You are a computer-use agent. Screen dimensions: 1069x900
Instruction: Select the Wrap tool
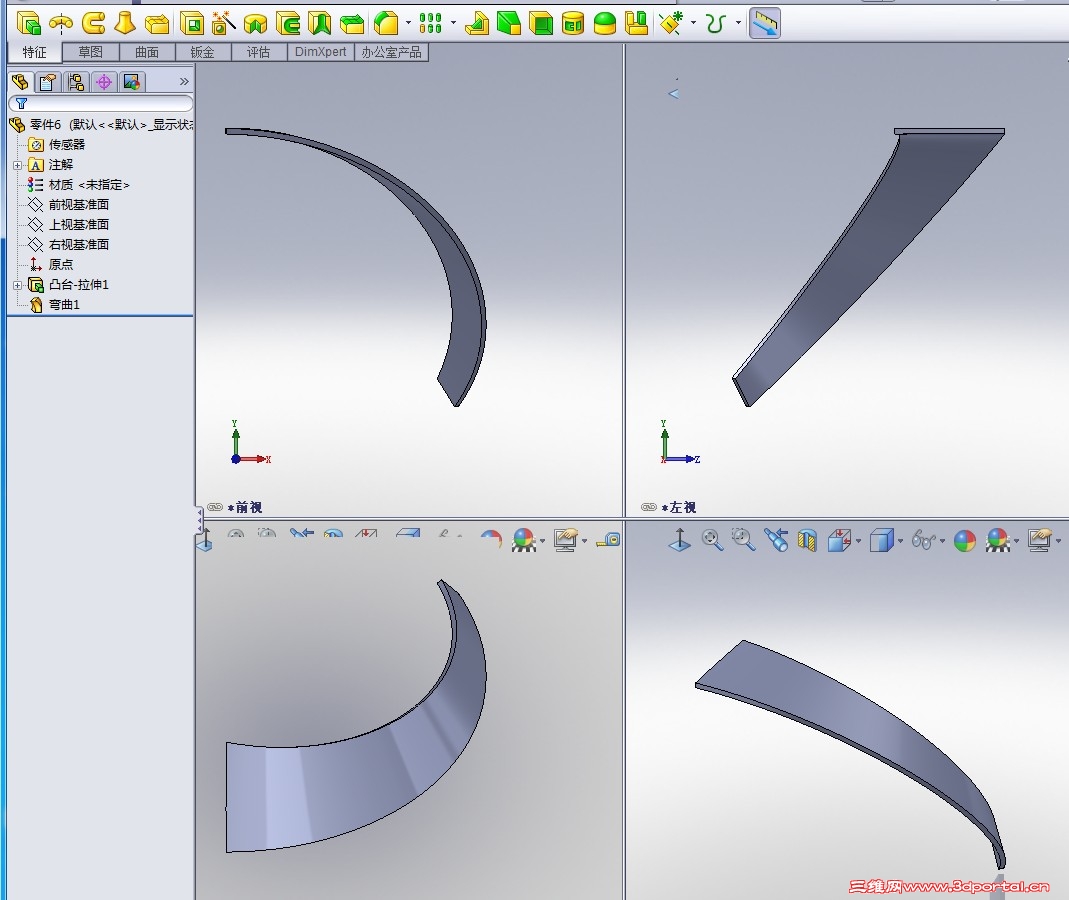click(573, 24)
